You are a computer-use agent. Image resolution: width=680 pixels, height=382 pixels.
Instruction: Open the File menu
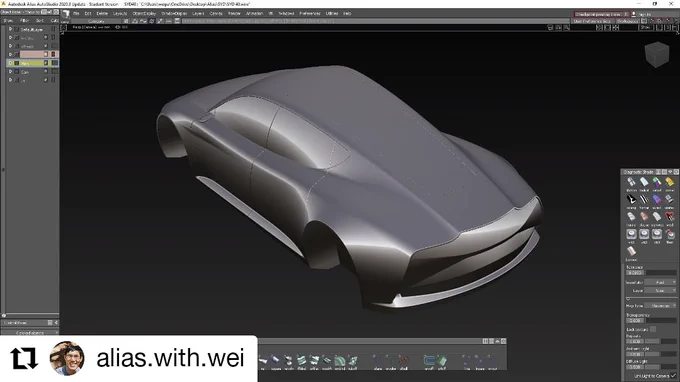pyautogui.click(x=76, y=13)
